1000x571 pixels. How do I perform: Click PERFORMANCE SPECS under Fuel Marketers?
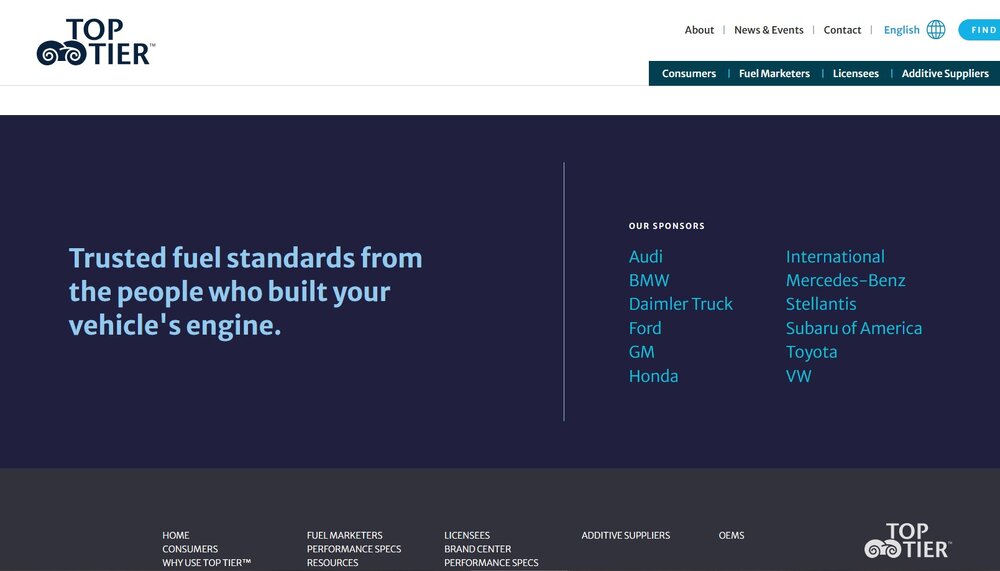tap(353, 549)
